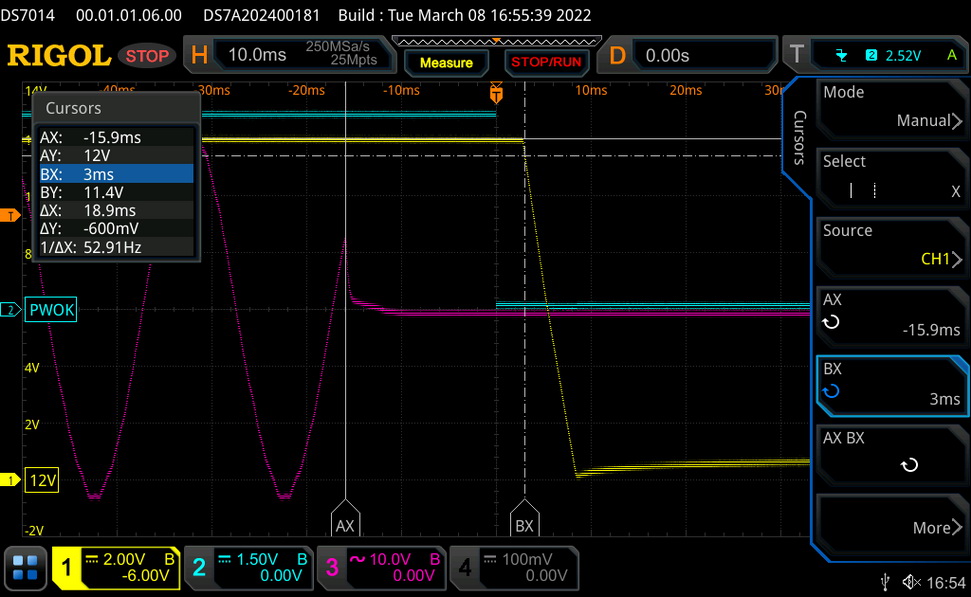Toggle acquisition with STOP/RUN button
This screenshot has width=971, height=597.
coord(546,62)
